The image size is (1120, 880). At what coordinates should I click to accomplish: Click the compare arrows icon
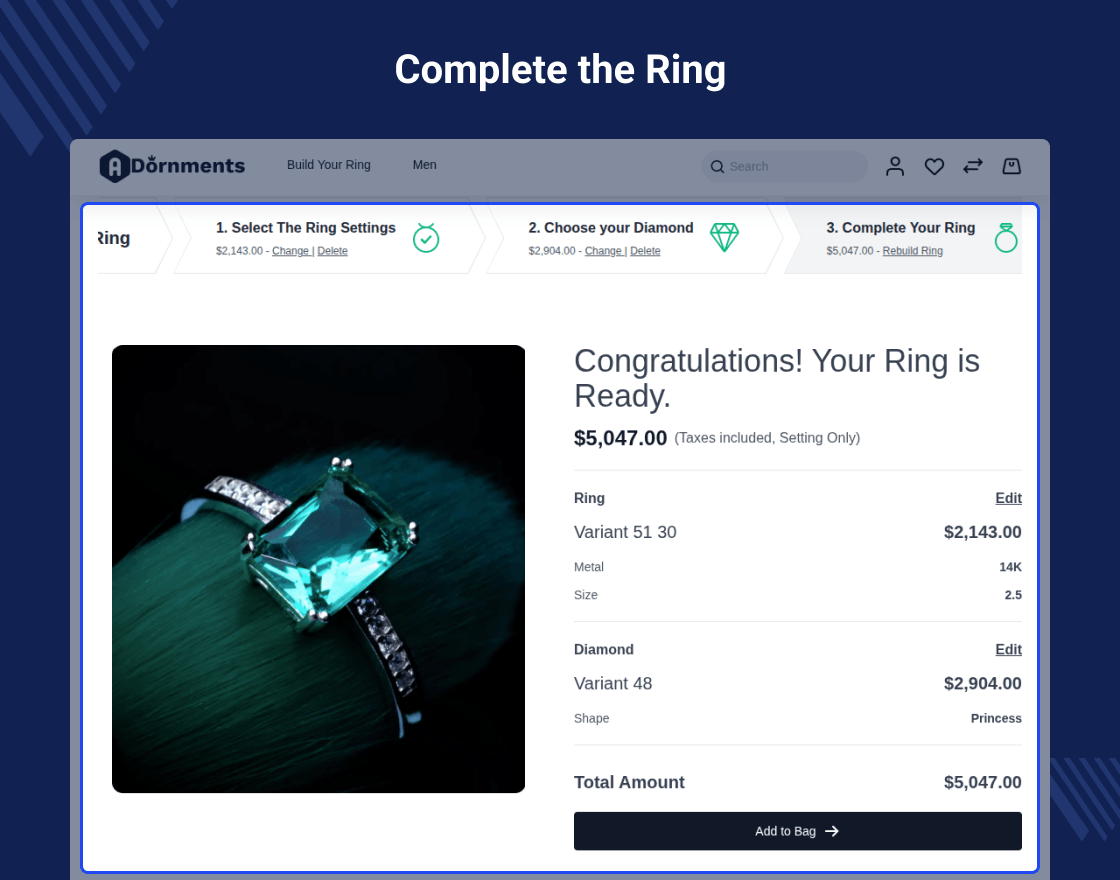click(973, 166)
